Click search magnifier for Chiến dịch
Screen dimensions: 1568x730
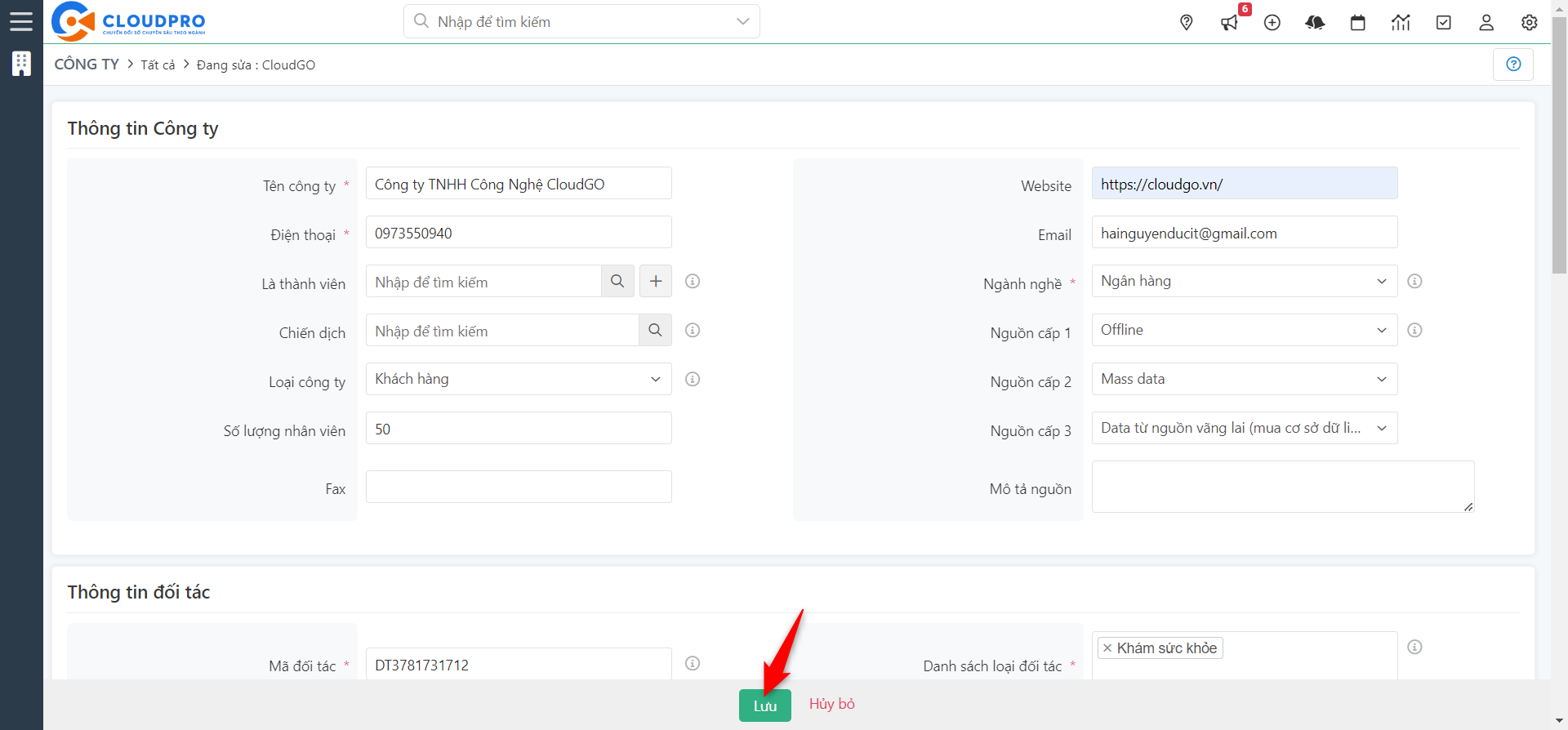[655, 330]
